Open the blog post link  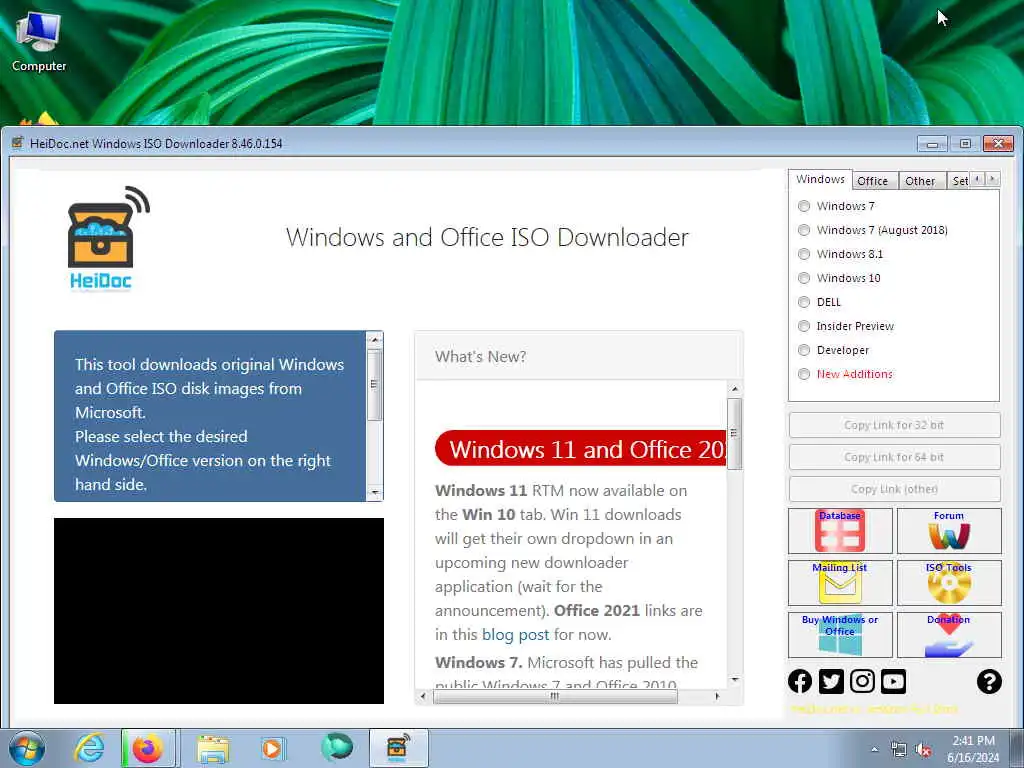point(515,635)
